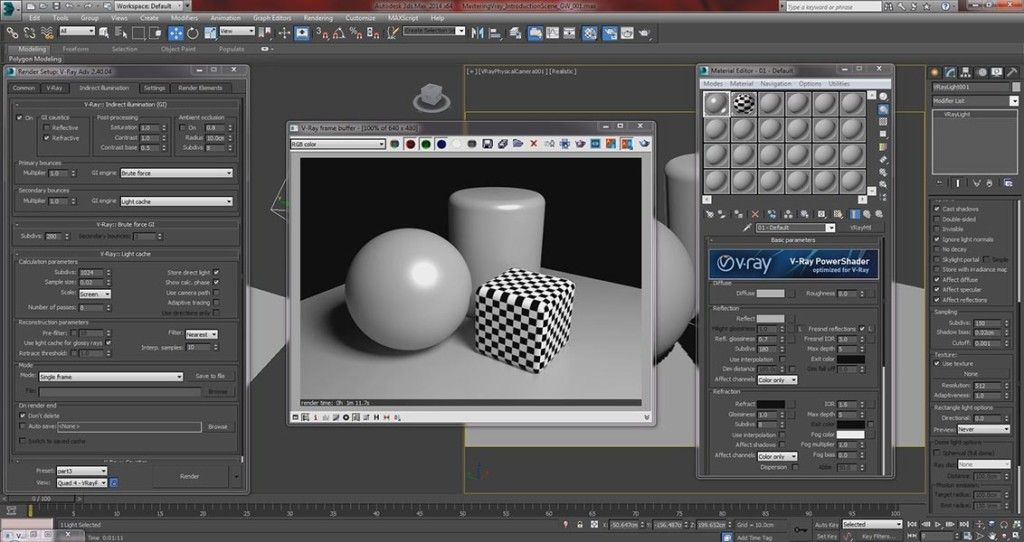Click red X reset material icon

coord(757,213)
